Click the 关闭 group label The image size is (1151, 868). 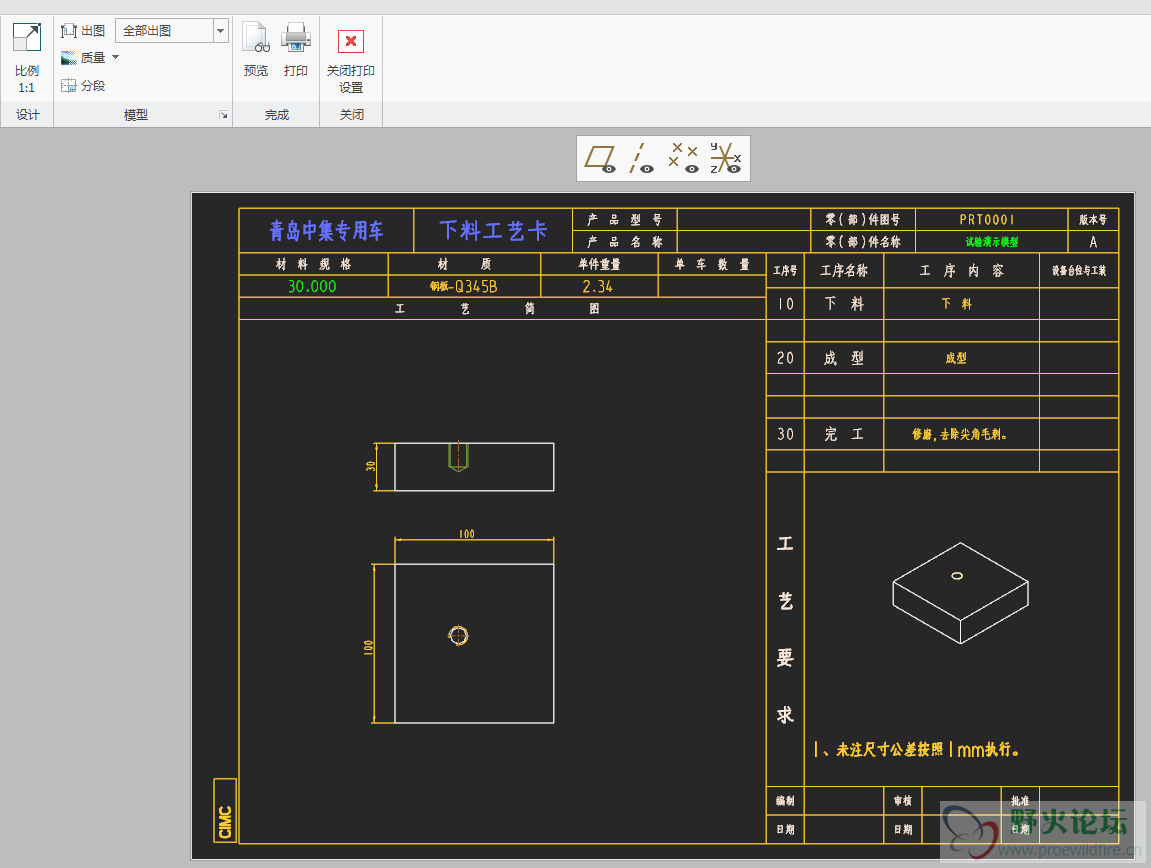[352, 115]
